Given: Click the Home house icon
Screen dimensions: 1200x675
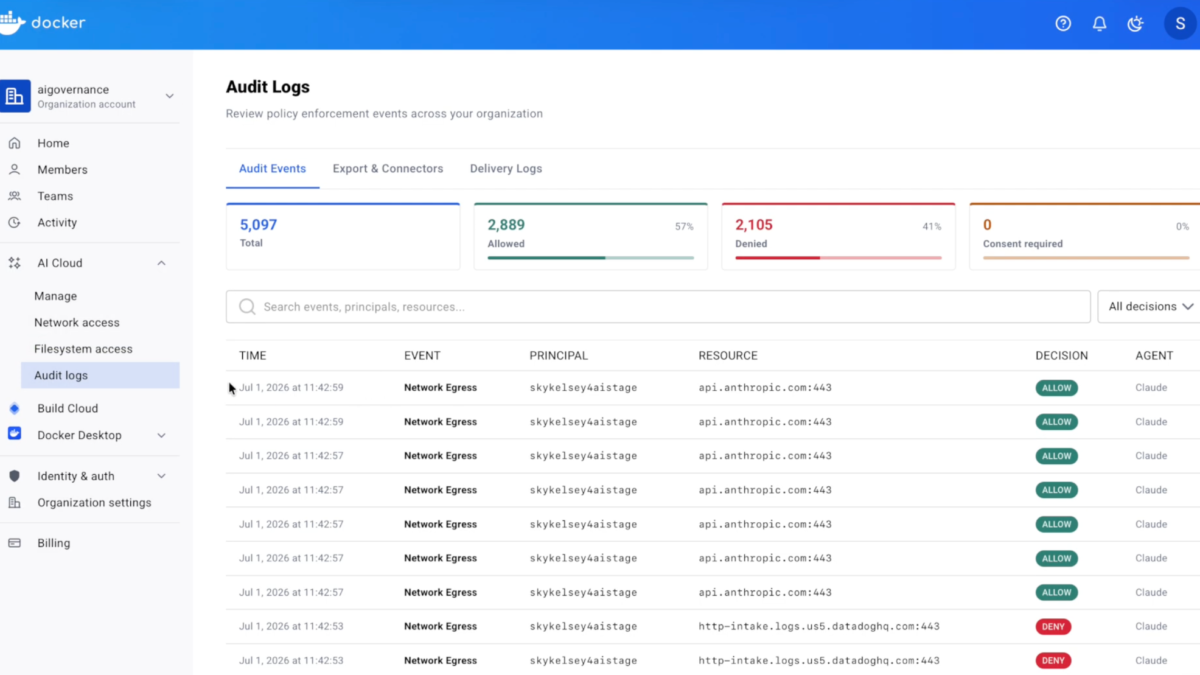Looking at the screenshot, I should (x=14, y=143).
